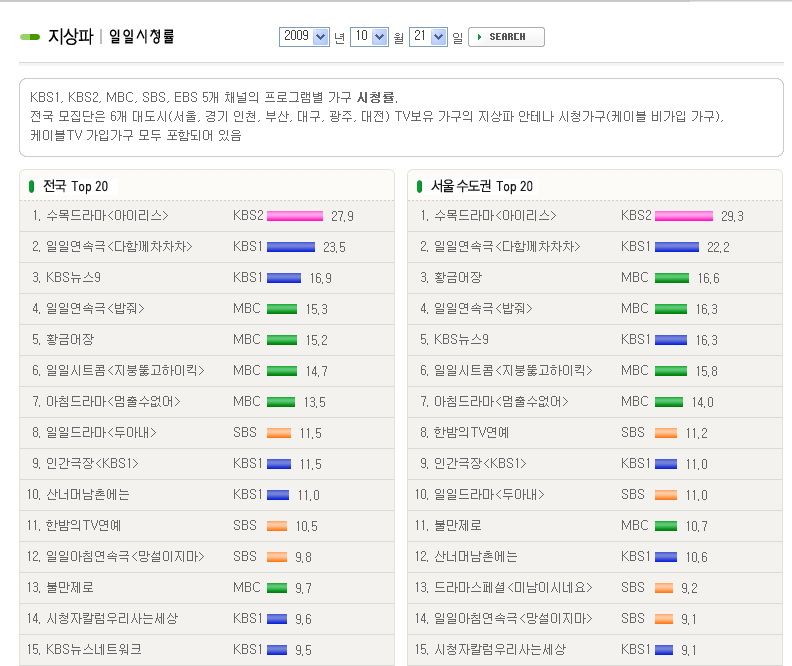Click the green arrow icon inside SEARCH button
792x666 pixels.
479,37
